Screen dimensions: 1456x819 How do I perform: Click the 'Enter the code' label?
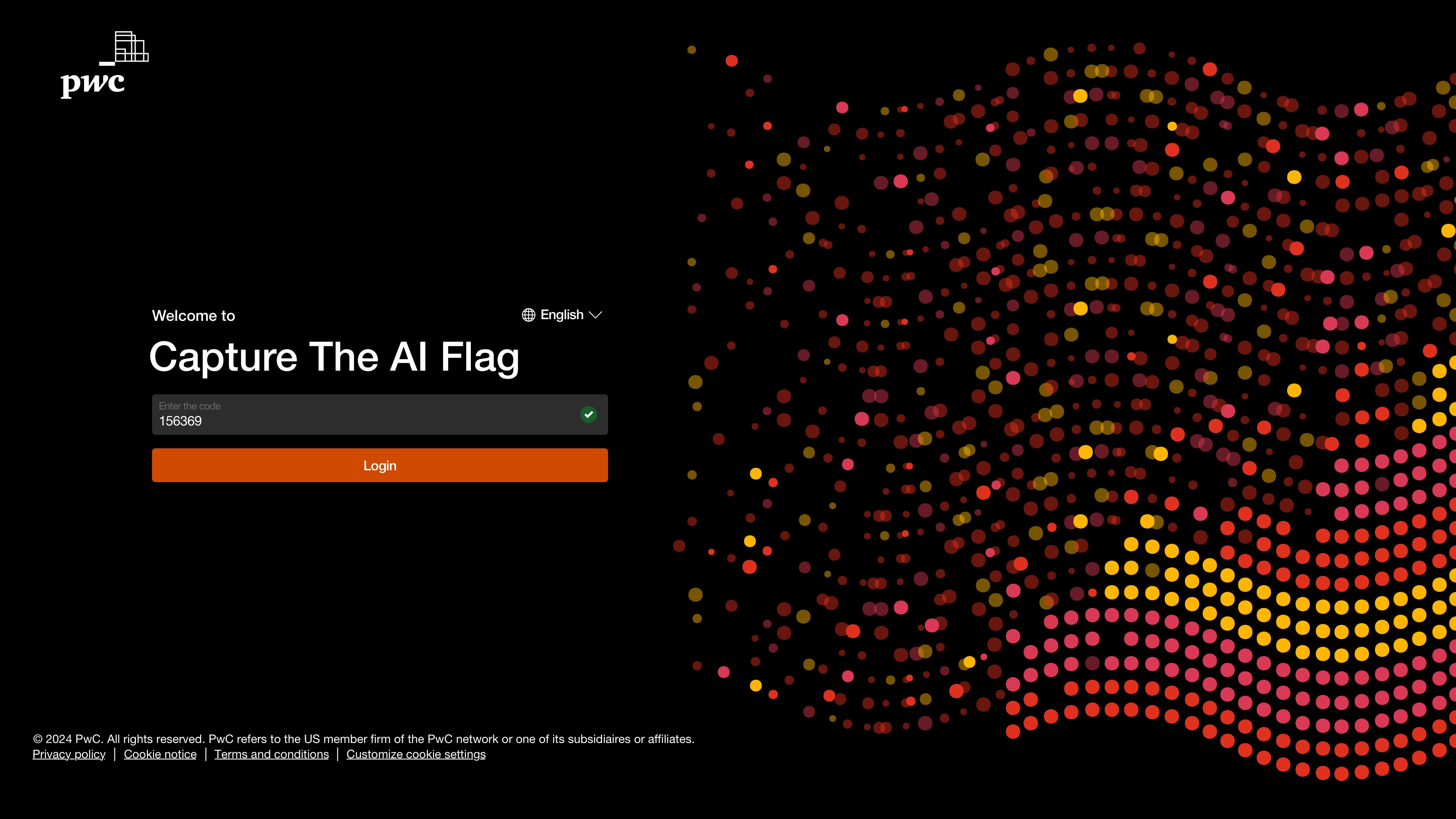189,406
